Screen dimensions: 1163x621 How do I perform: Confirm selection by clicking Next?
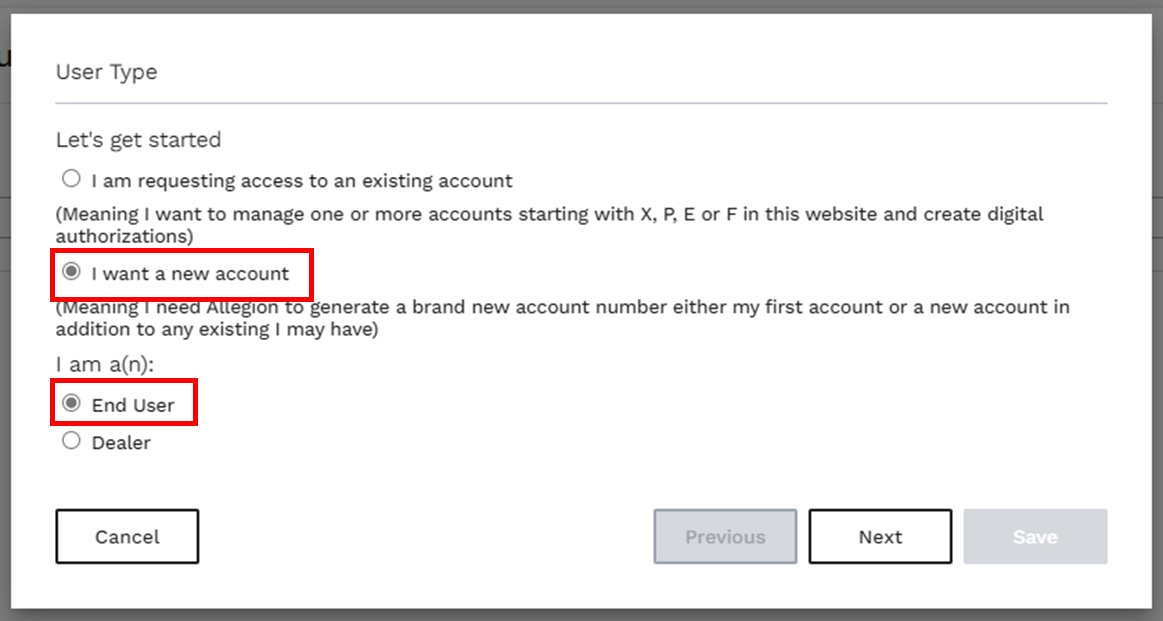tap(880, 537)
